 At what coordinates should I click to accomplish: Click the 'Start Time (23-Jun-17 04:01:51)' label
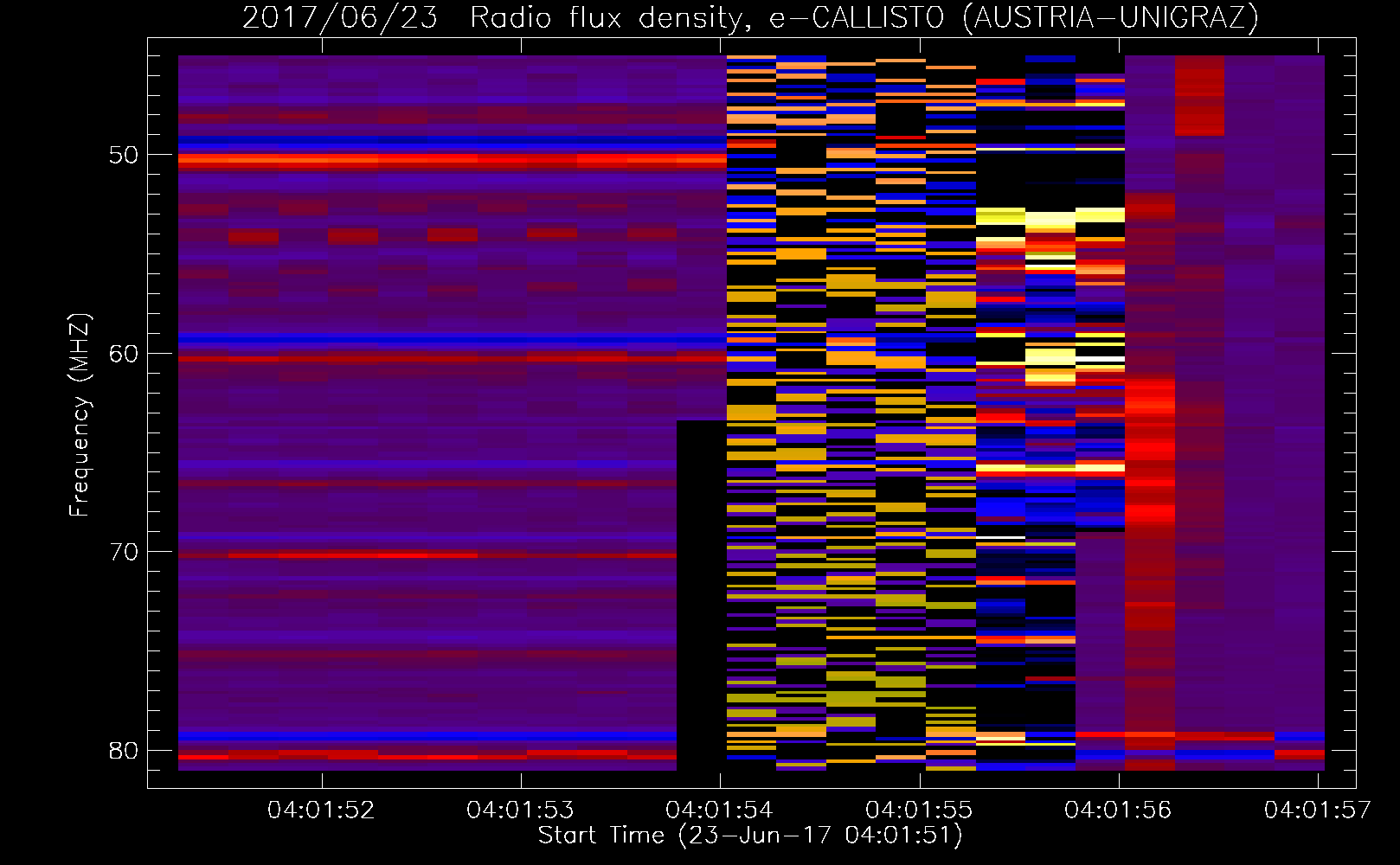click(750, 836)
